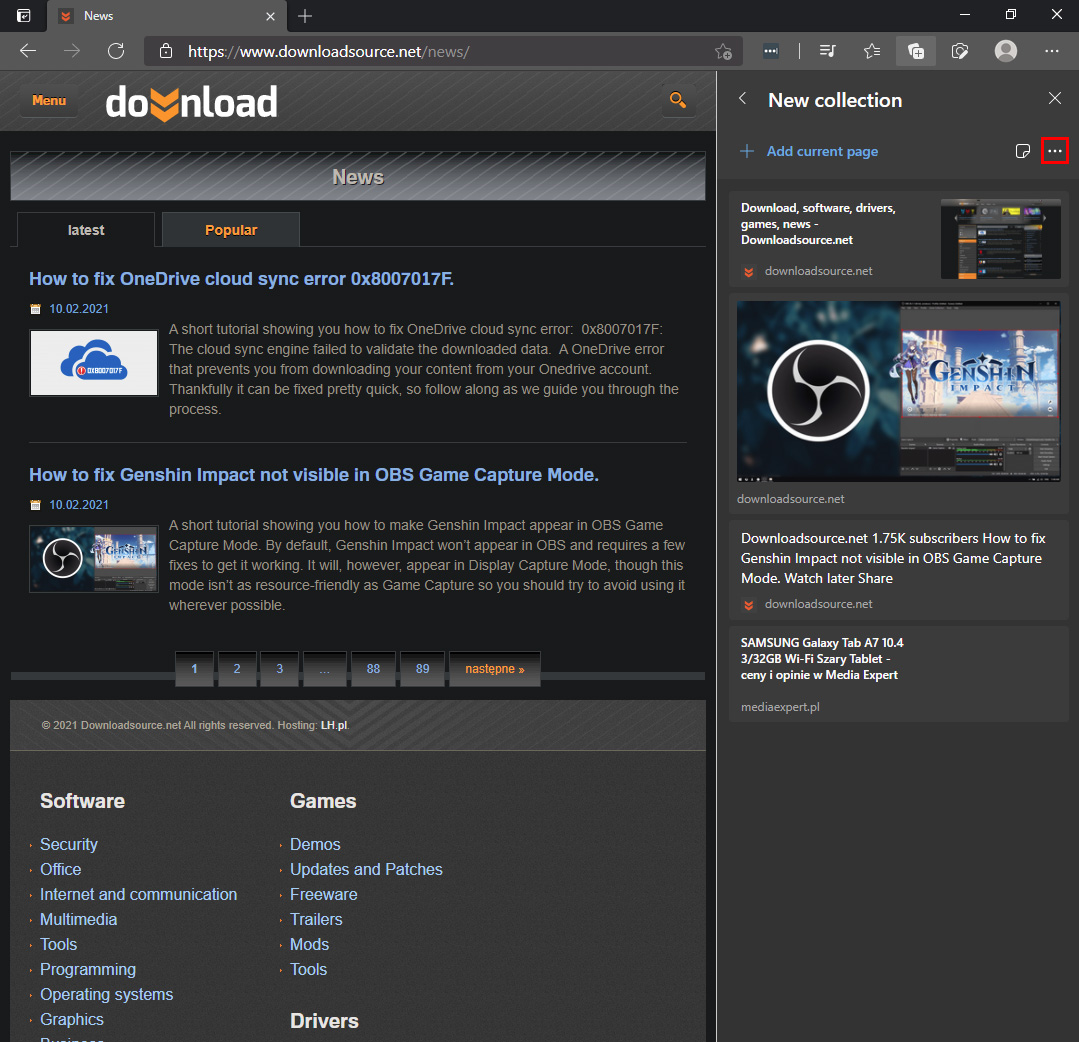The image size is (1079, 1042).
Task: Open Updates and Patches link
Action: (366, 869)
